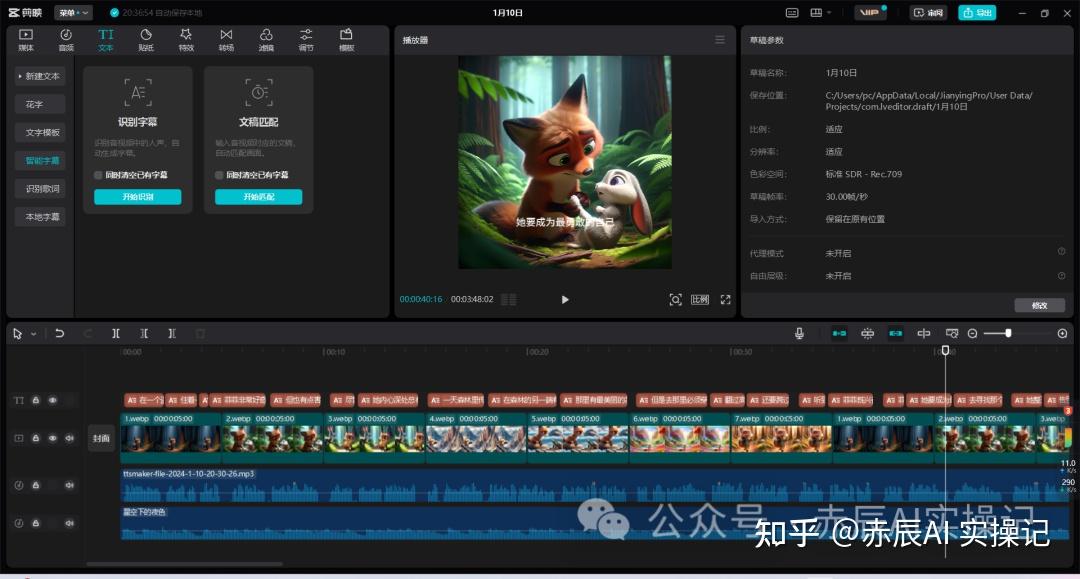Click the 审阅 review button
Viewport: 1080px width, 579px height.
tap(928, 12)
